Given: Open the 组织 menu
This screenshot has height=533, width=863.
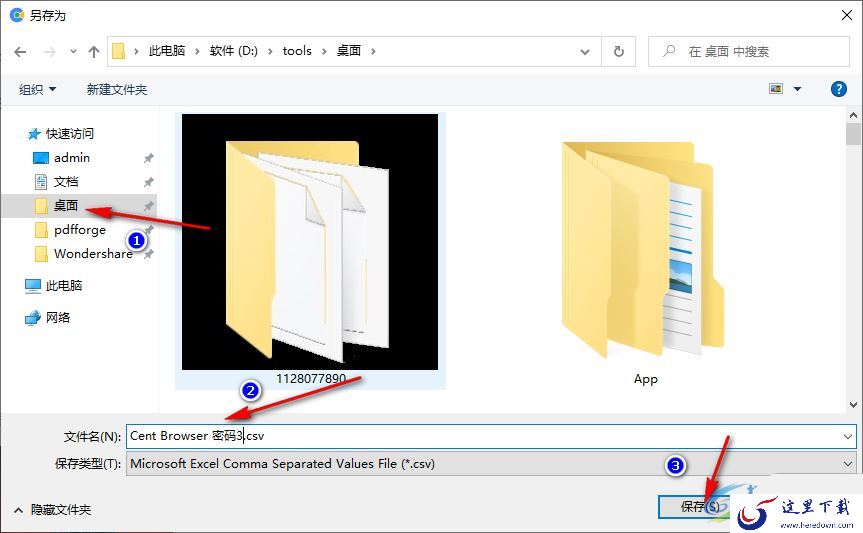Looking at the screenshot, I should coord(37,89).
